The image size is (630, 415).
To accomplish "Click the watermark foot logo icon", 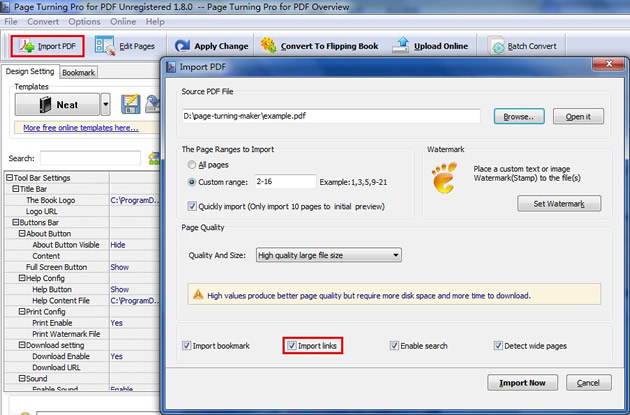I will coord(444,177).
